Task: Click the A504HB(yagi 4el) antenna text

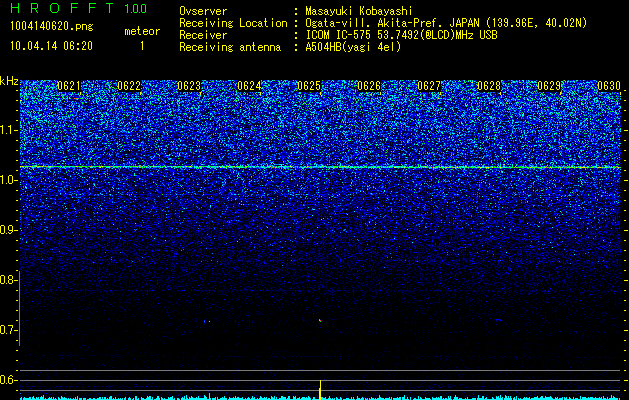Action: 353,47
